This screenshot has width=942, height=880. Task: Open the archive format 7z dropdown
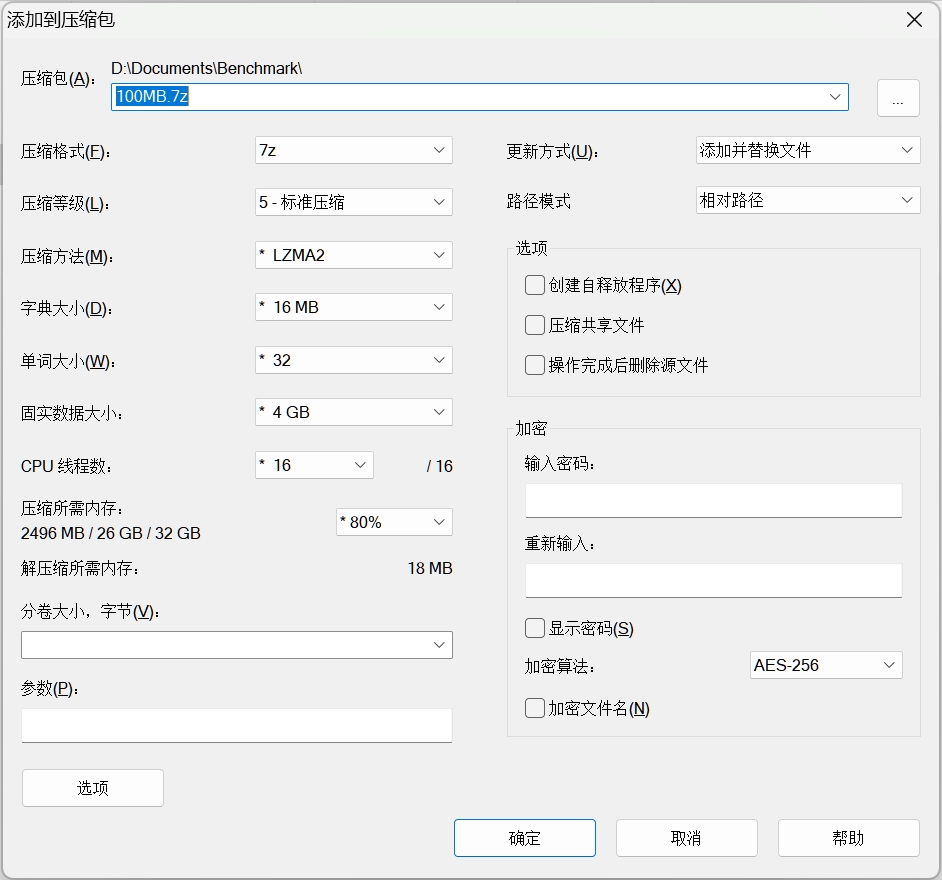point(353,150)
